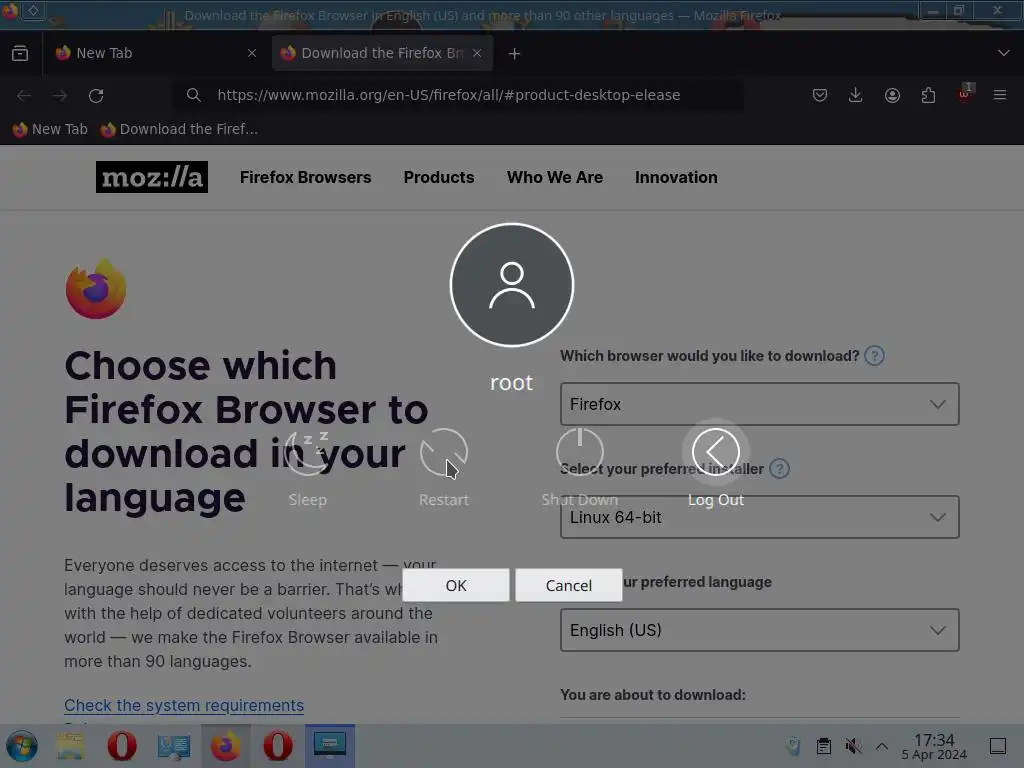
Task: Open the Firefox hamburger menu
Action: 1000,95
